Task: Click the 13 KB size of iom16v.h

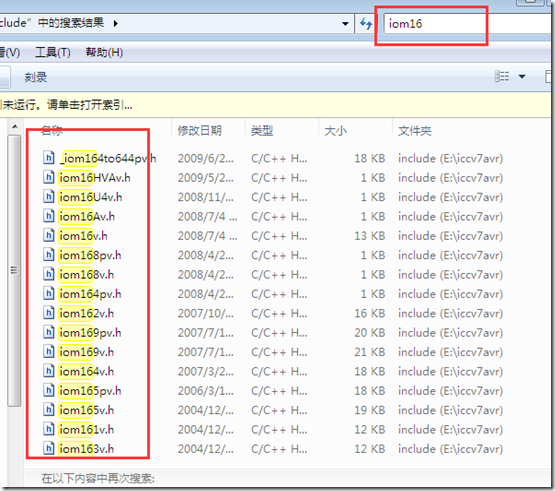Action: click(x=370, y=236)
